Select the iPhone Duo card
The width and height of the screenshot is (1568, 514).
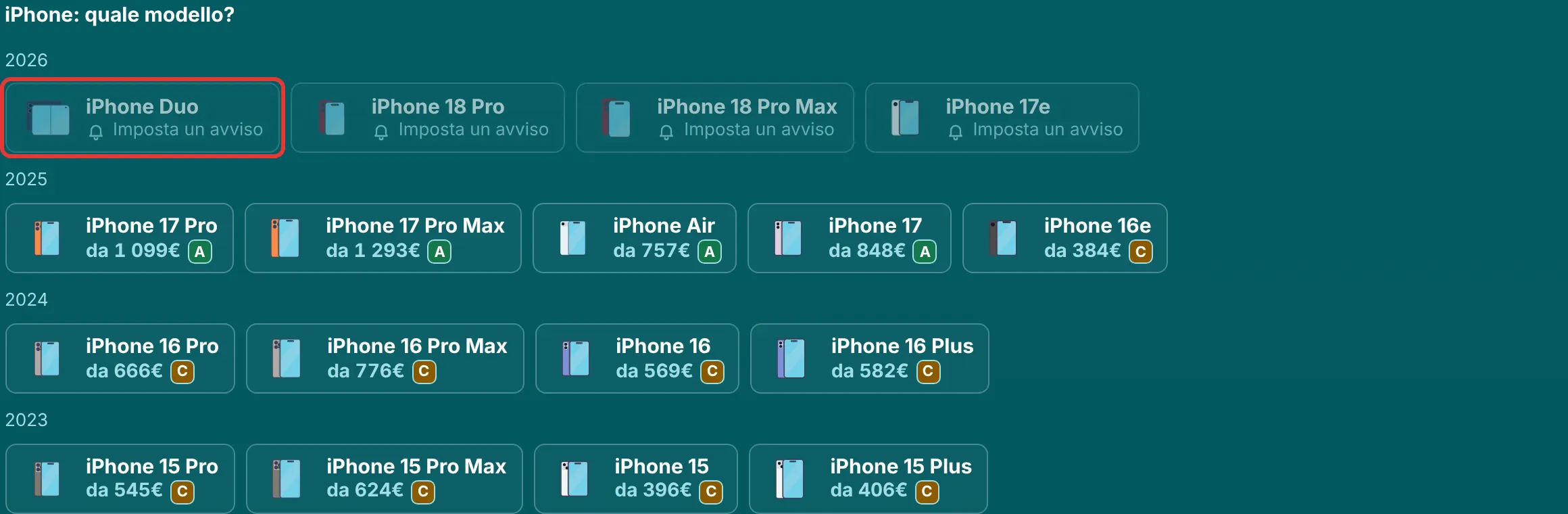click(143, 118)
